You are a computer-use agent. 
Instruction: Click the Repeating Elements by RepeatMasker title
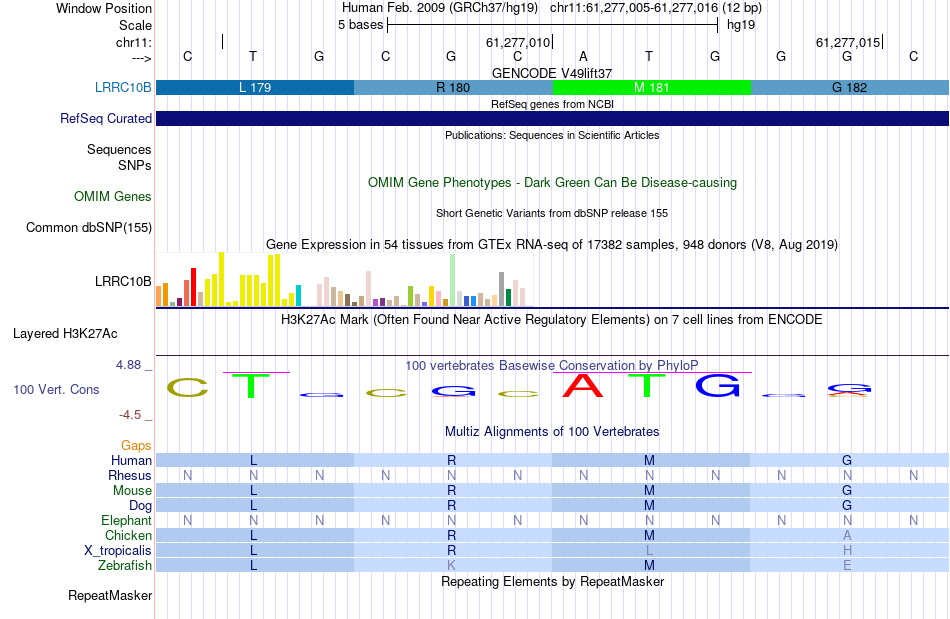pyautogui.click(x=552, y=581)
